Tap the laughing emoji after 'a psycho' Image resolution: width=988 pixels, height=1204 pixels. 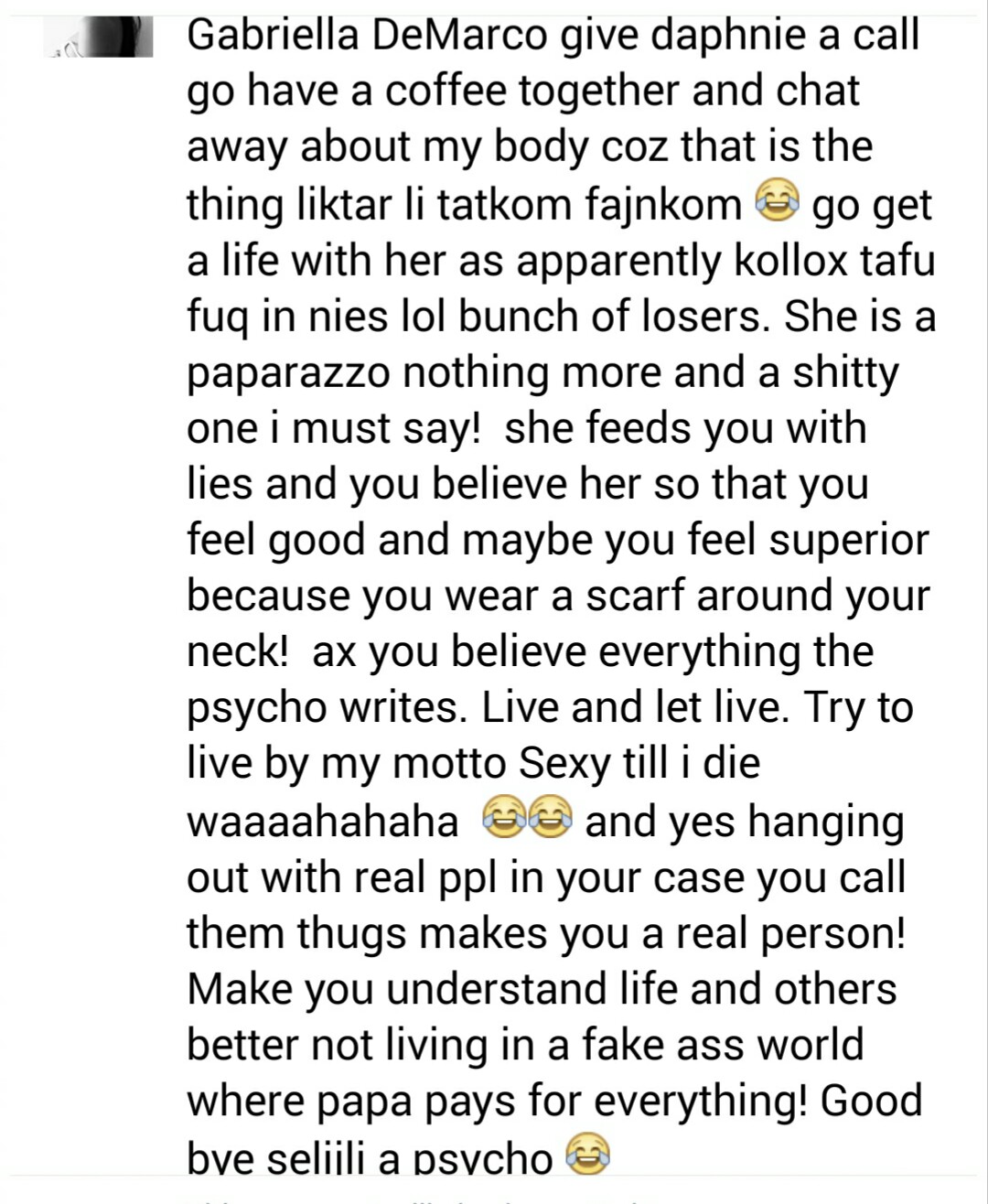point(587,1156)
